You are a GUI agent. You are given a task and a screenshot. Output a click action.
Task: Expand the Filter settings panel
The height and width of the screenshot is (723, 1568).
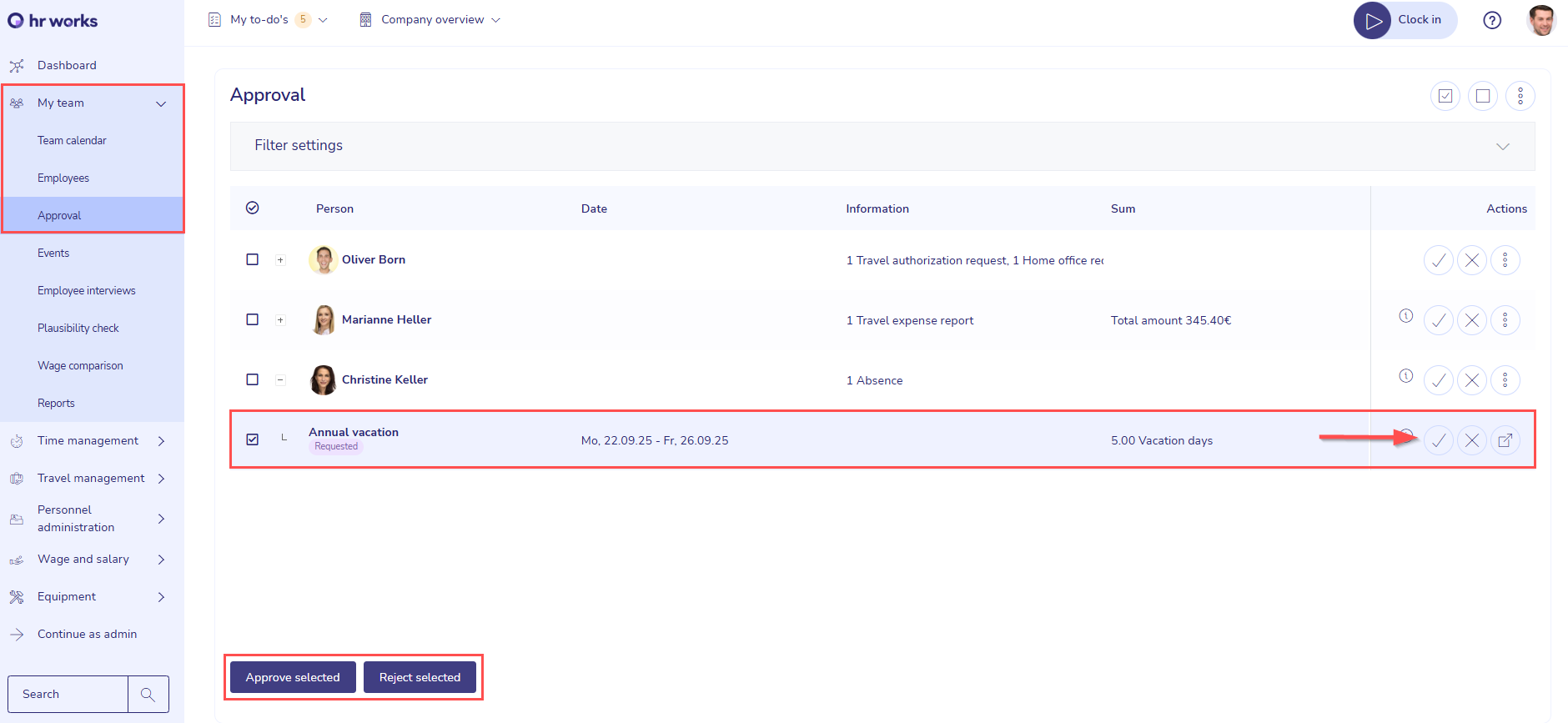click(x=1502, y=147)
